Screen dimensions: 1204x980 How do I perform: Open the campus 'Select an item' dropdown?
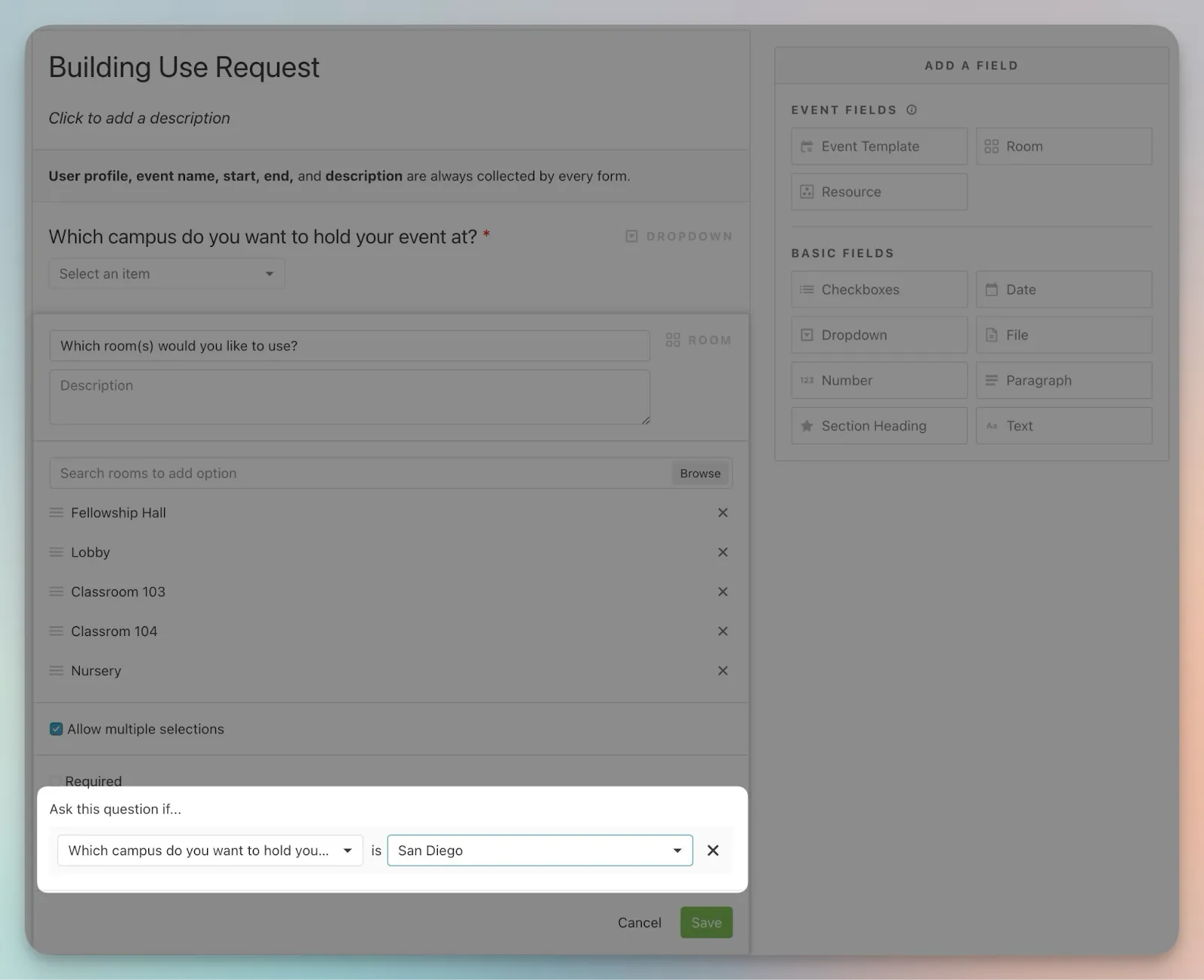click(166, 274)
